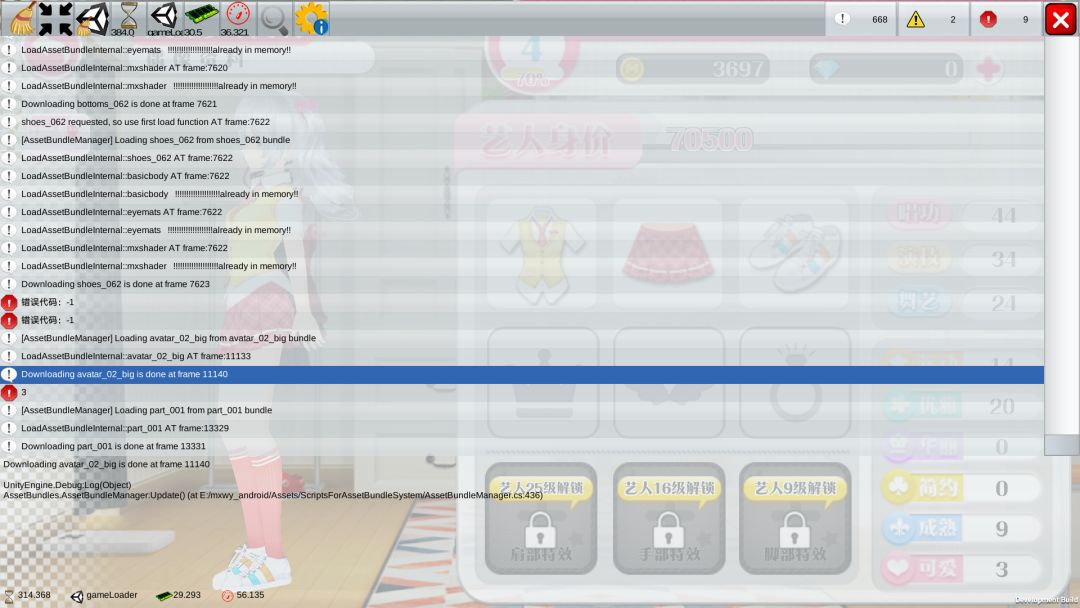Select log 'Downloading bottoms_062 is done at frame 7621'
Screen dimensions: 1080x608
[x=522, y=104]
